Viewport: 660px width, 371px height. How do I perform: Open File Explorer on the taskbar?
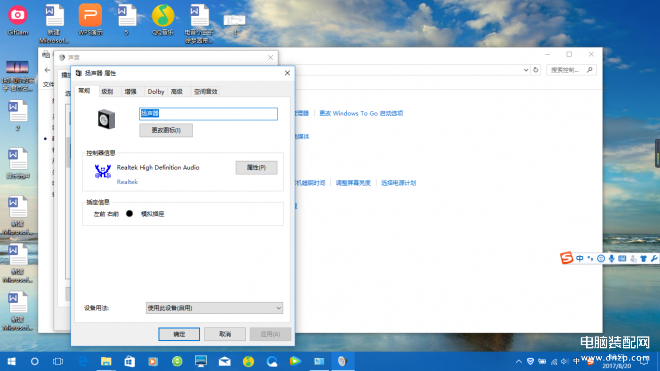tap(106, 361)
